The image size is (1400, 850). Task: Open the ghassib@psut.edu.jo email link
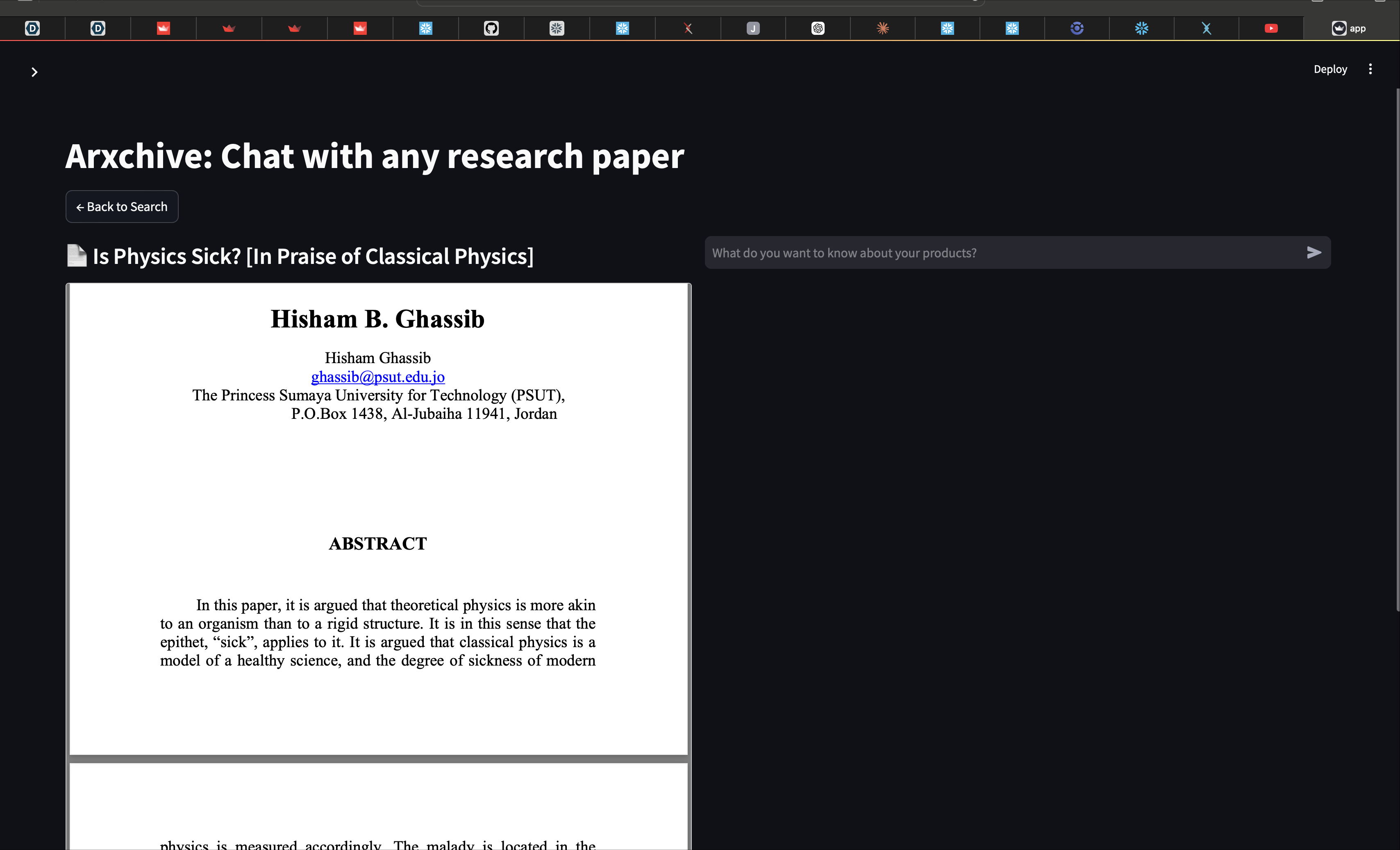point(378,377)
